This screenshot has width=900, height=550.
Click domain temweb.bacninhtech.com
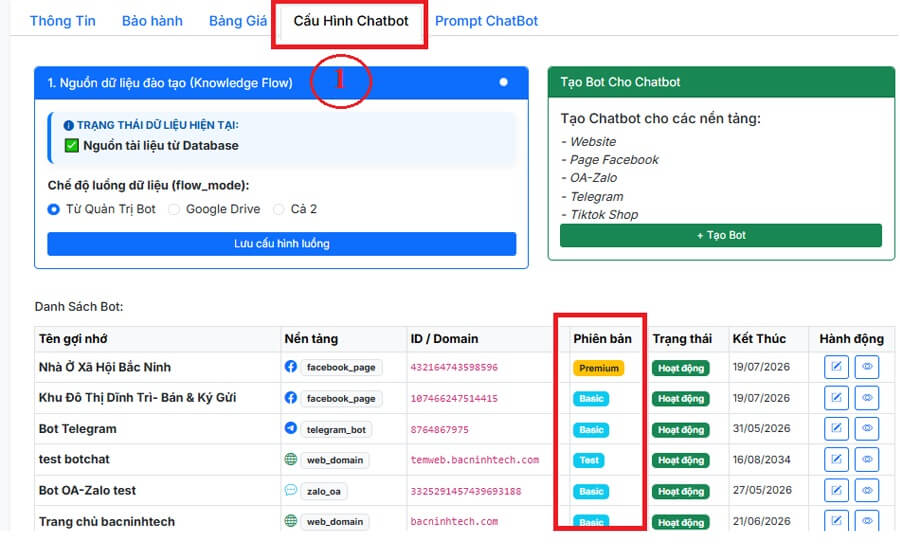pos(475,460)
